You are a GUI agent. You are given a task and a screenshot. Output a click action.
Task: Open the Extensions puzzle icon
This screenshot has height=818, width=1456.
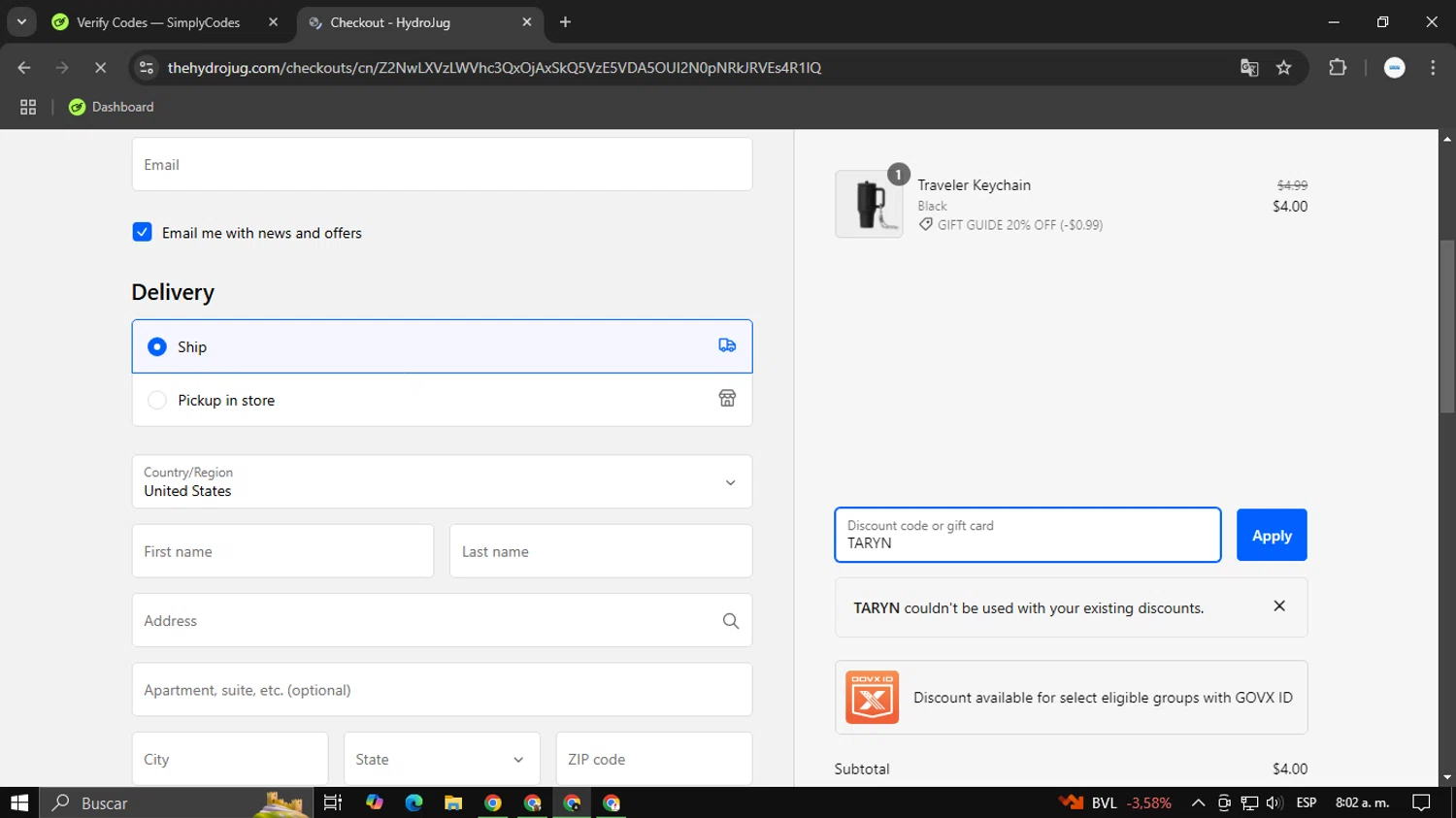pos(1338,68)
